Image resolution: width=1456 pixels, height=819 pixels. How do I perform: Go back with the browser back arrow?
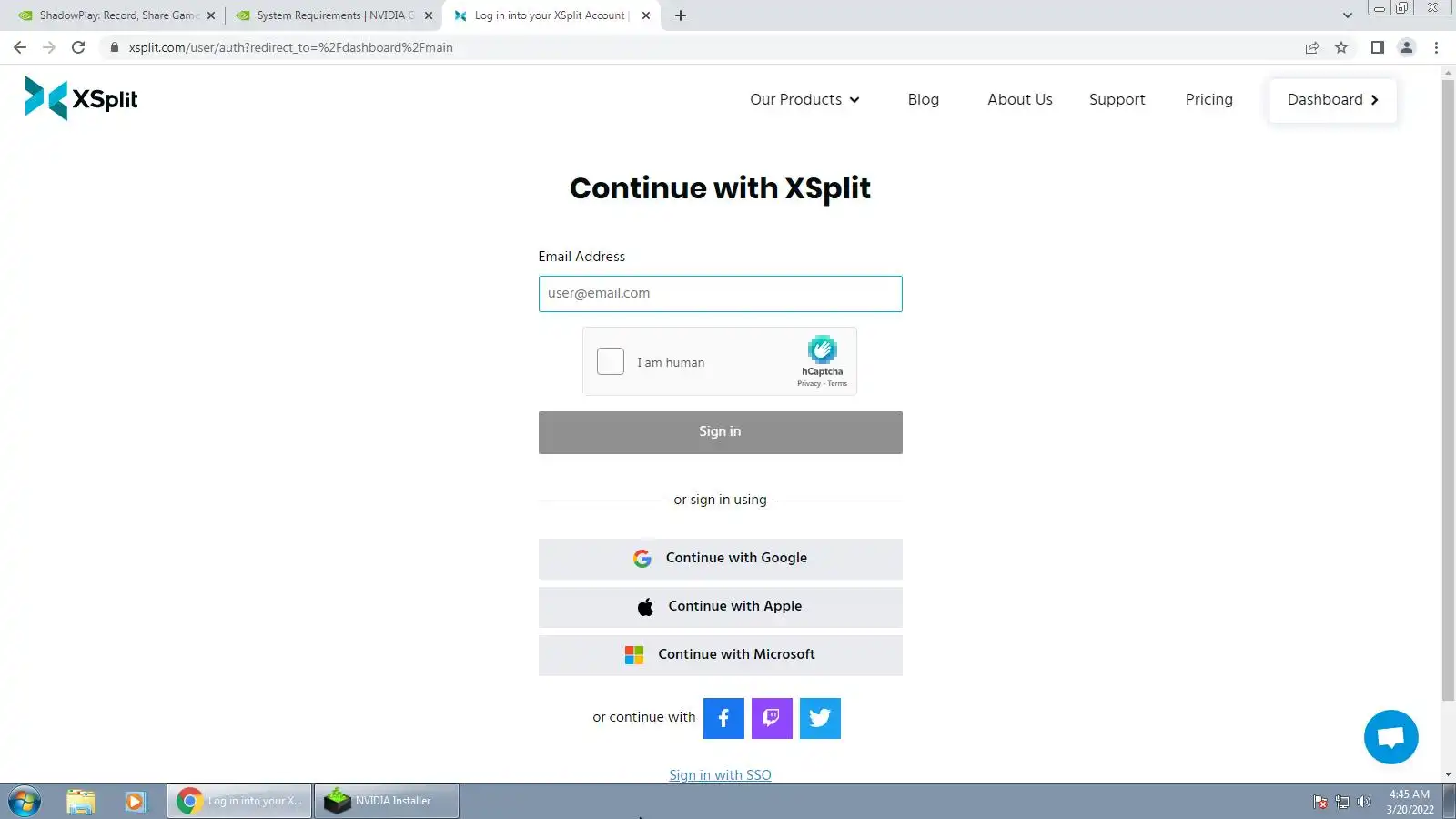[x=20, y=47]
